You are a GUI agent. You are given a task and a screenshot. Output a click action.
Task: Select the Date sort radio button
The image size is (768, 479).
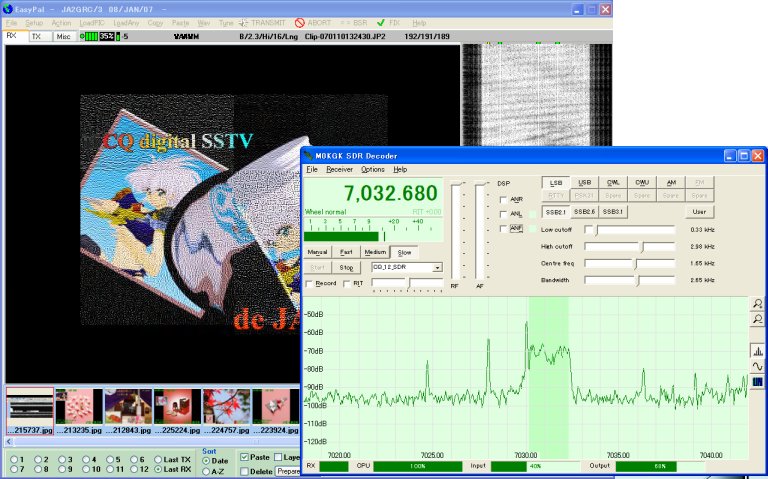(x=206, y=461)
